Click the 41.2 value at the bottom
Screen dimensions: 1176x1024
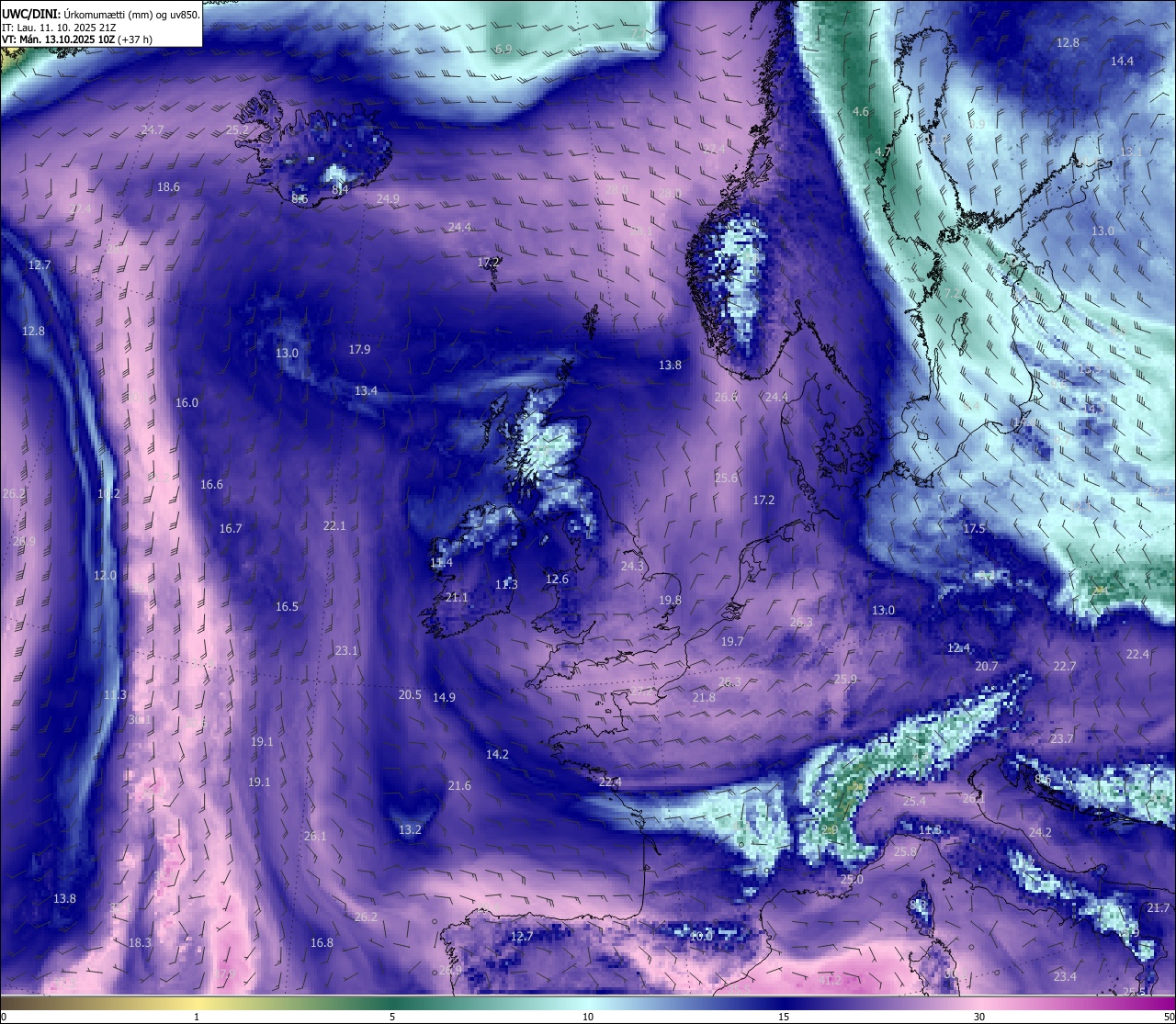point(830,980)
